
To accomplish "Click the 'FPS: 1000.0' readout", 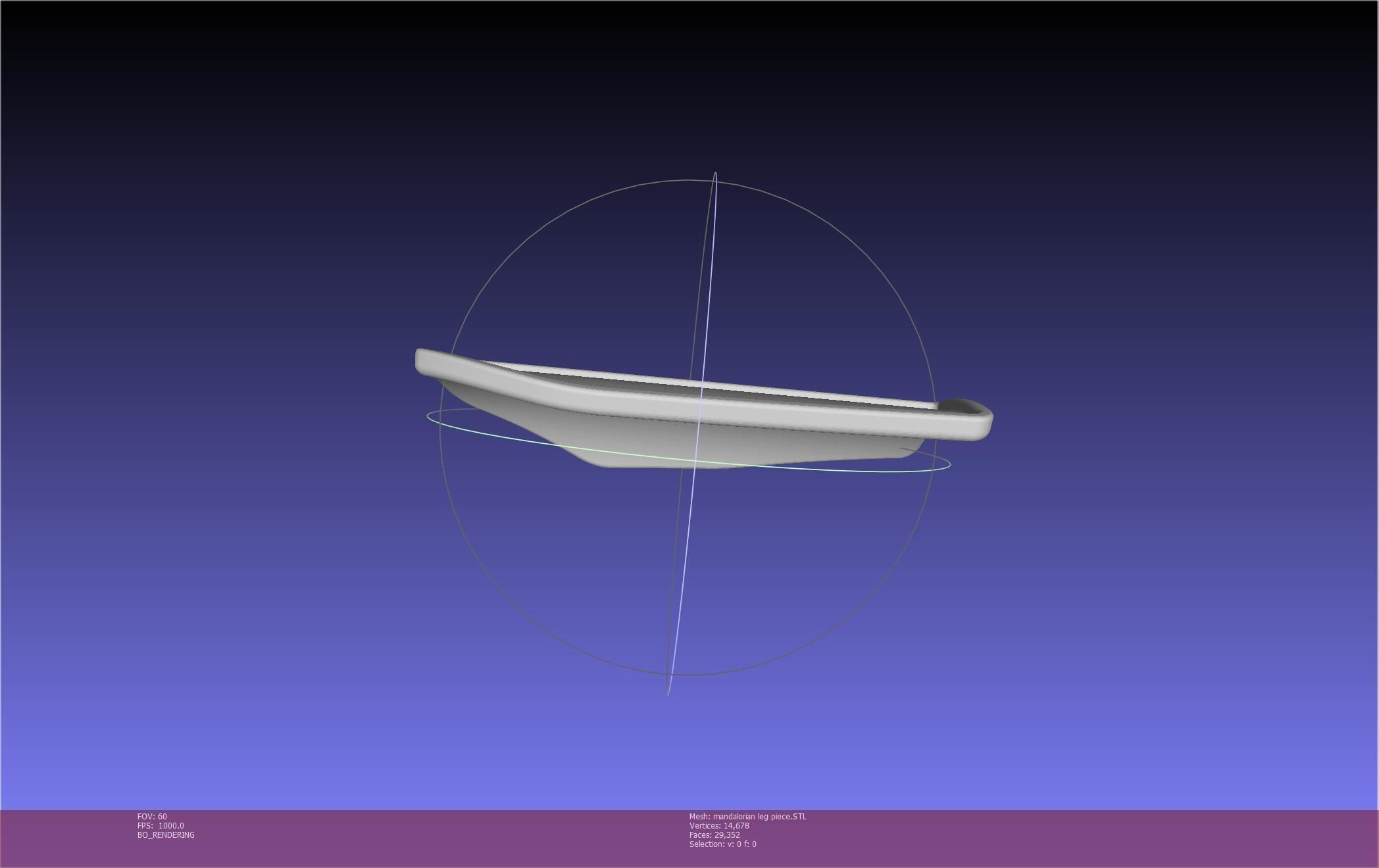I will pos(161,826).
